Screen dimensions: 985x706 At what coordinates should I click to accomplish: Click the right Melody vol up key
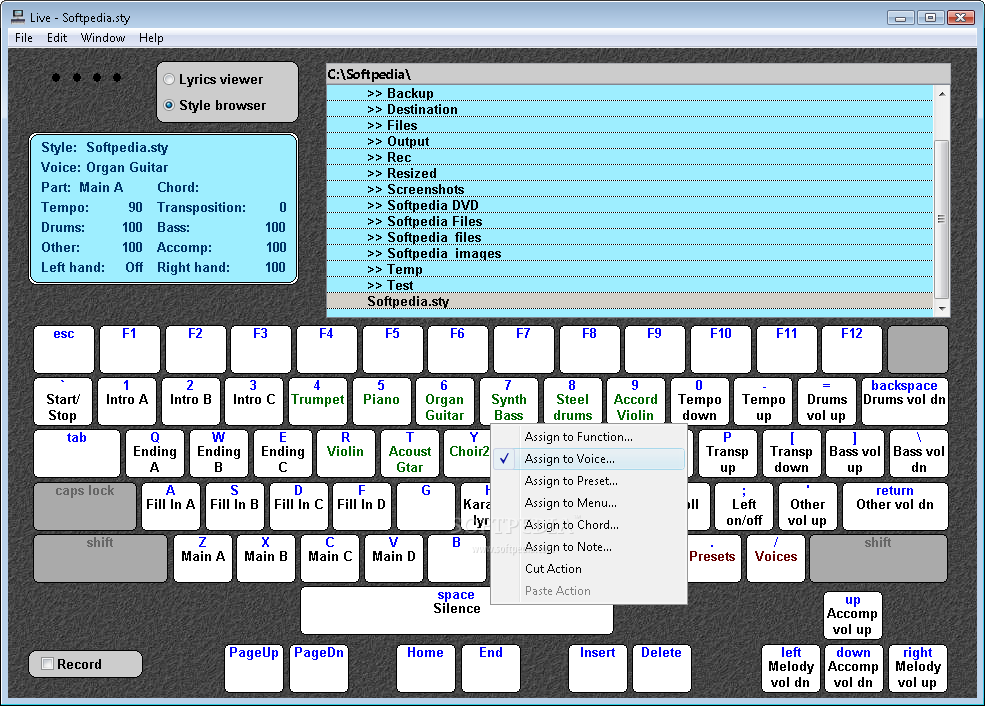point(918,668)
